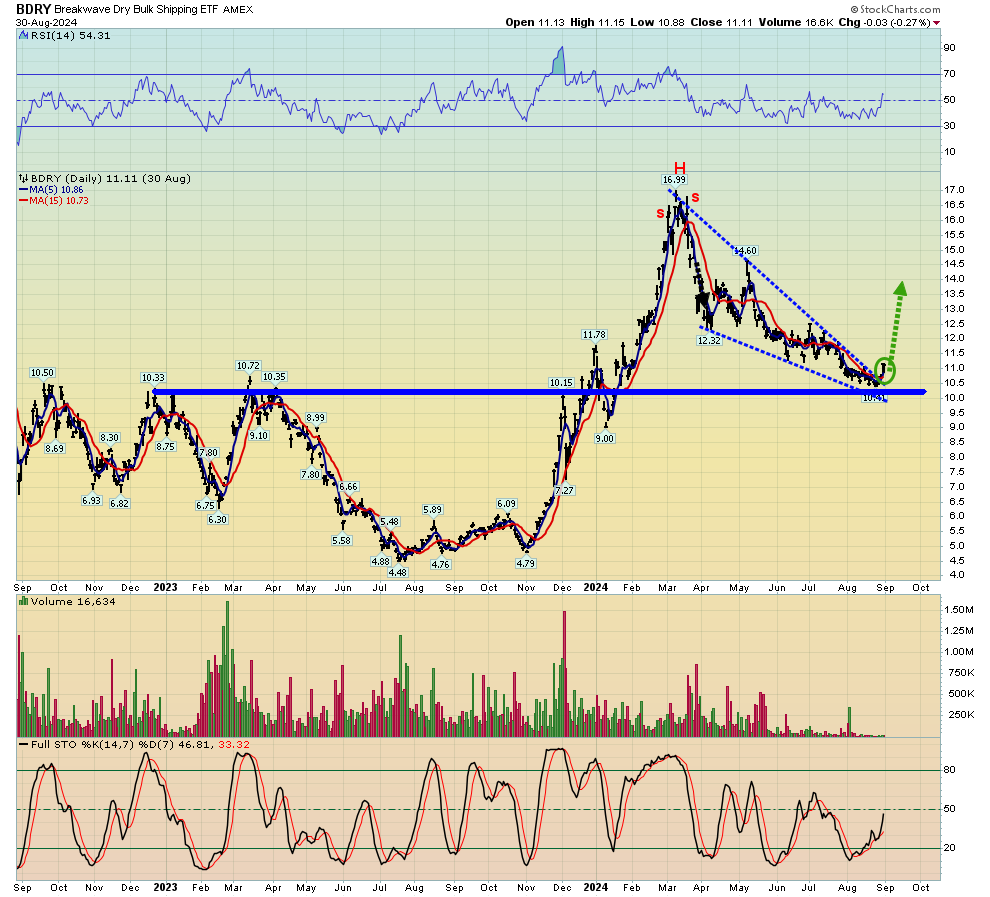
Task: Click the BDRY price bars icon
Action: tap(23, 178)
